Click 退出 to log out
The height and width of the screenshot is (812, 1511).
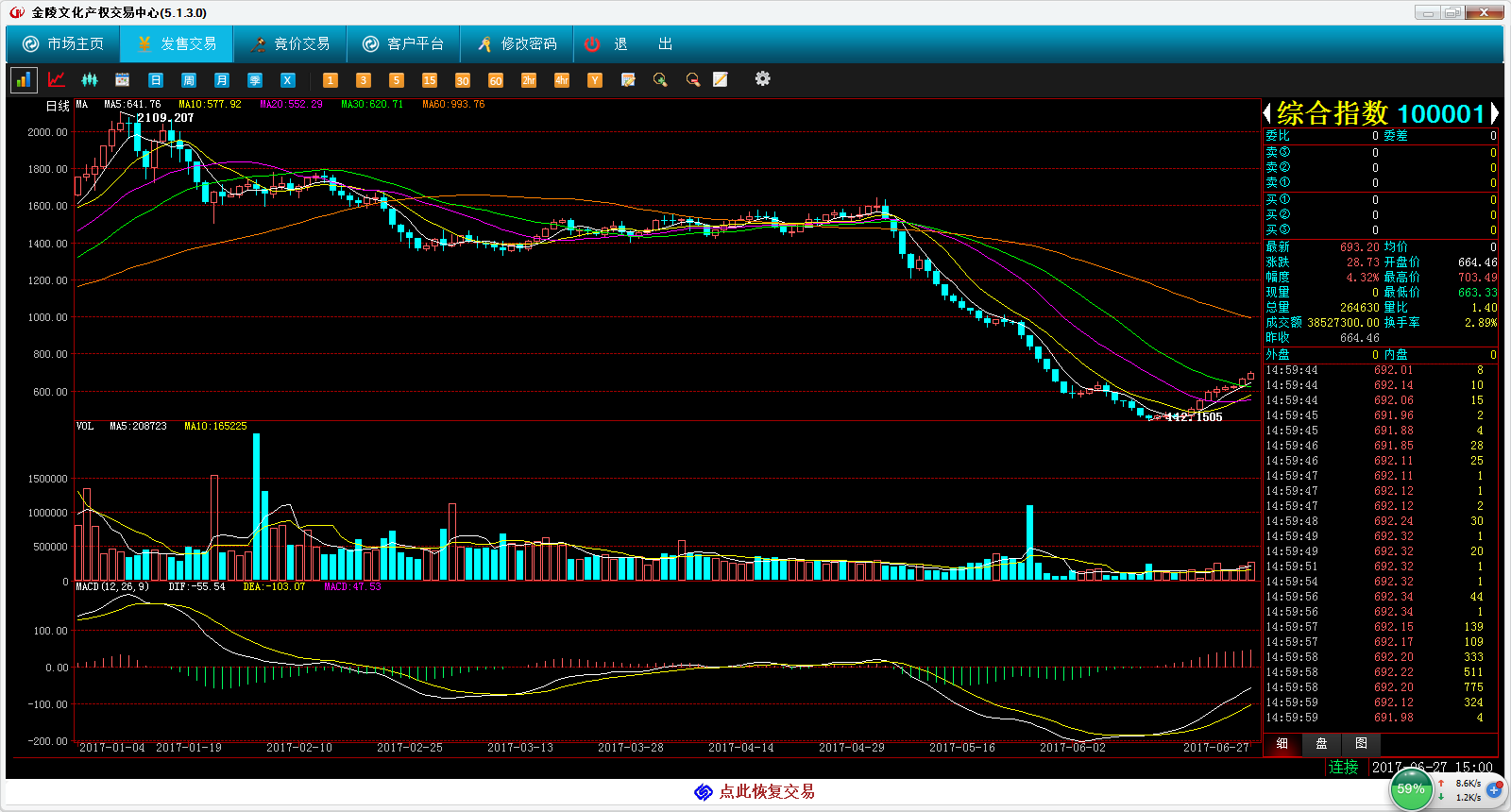click(x=630, y=44)
